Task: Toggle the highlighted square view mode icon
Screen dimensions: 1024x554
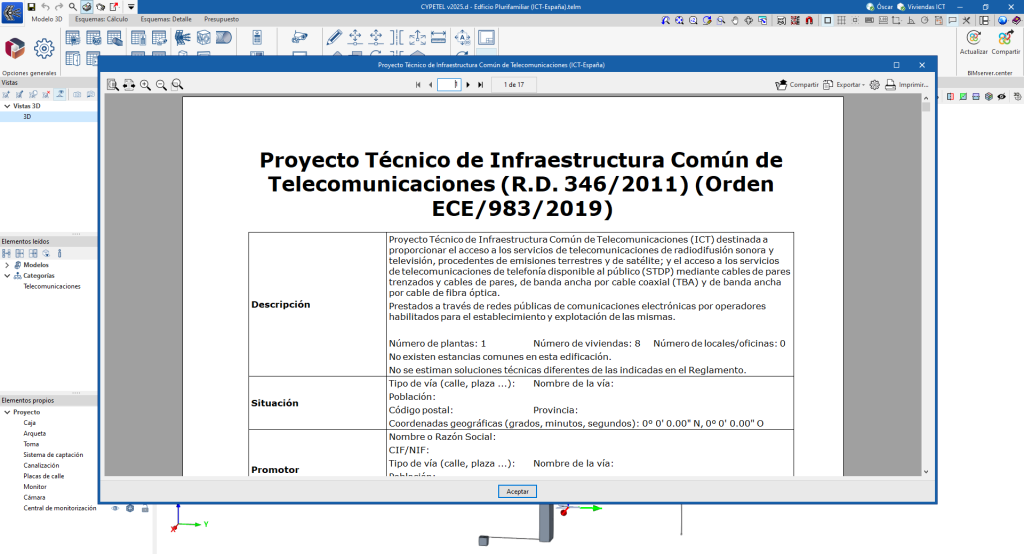Action: click(x=827, y=21)
